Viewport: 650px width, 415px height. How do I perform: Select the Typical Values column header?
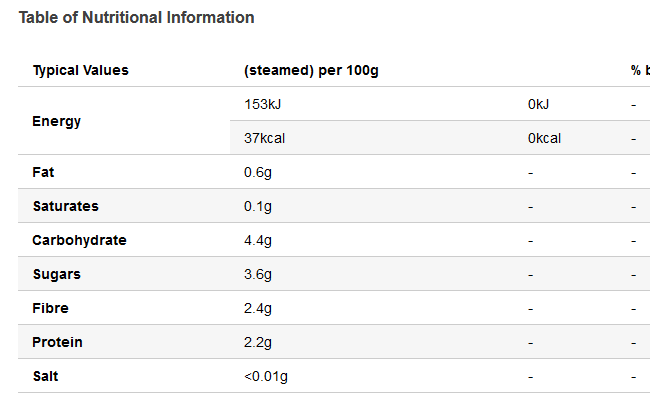click(81, 70)
